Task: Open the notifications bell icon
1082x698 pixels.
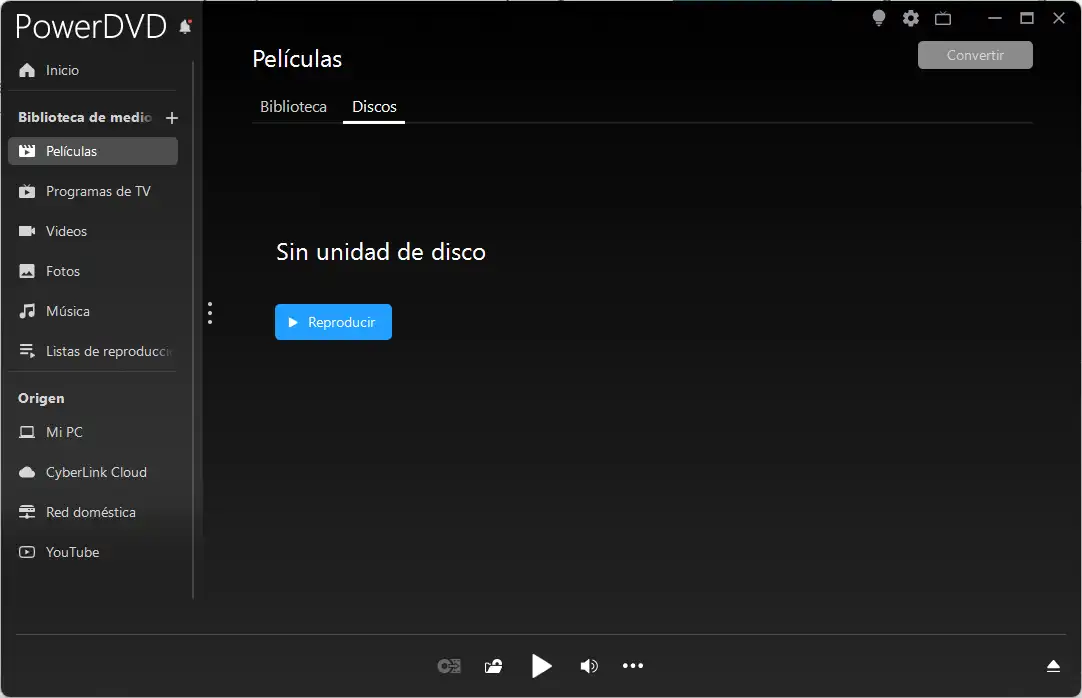Action: [x=185, y=27]
